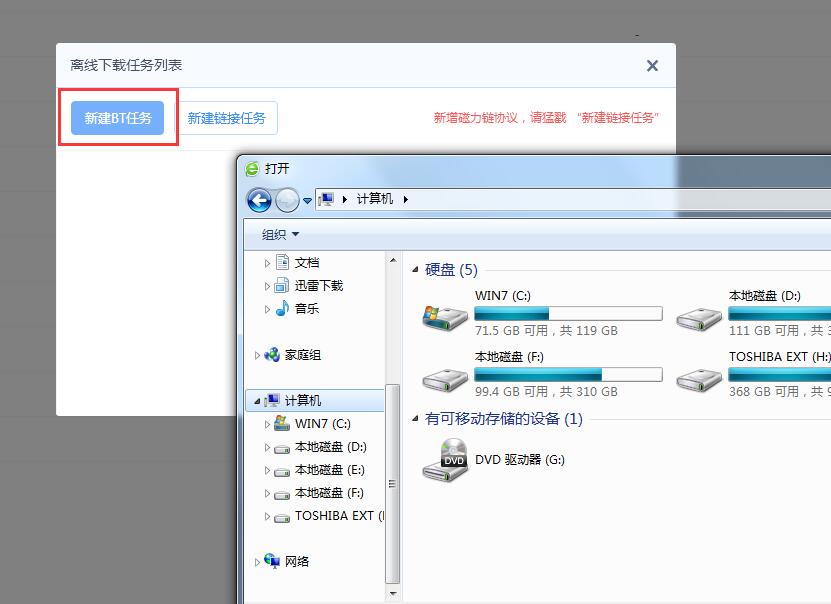Click the 网络 icon in navigation pane
The width and height of the screenshot is (831, 604).
point(272,561)
